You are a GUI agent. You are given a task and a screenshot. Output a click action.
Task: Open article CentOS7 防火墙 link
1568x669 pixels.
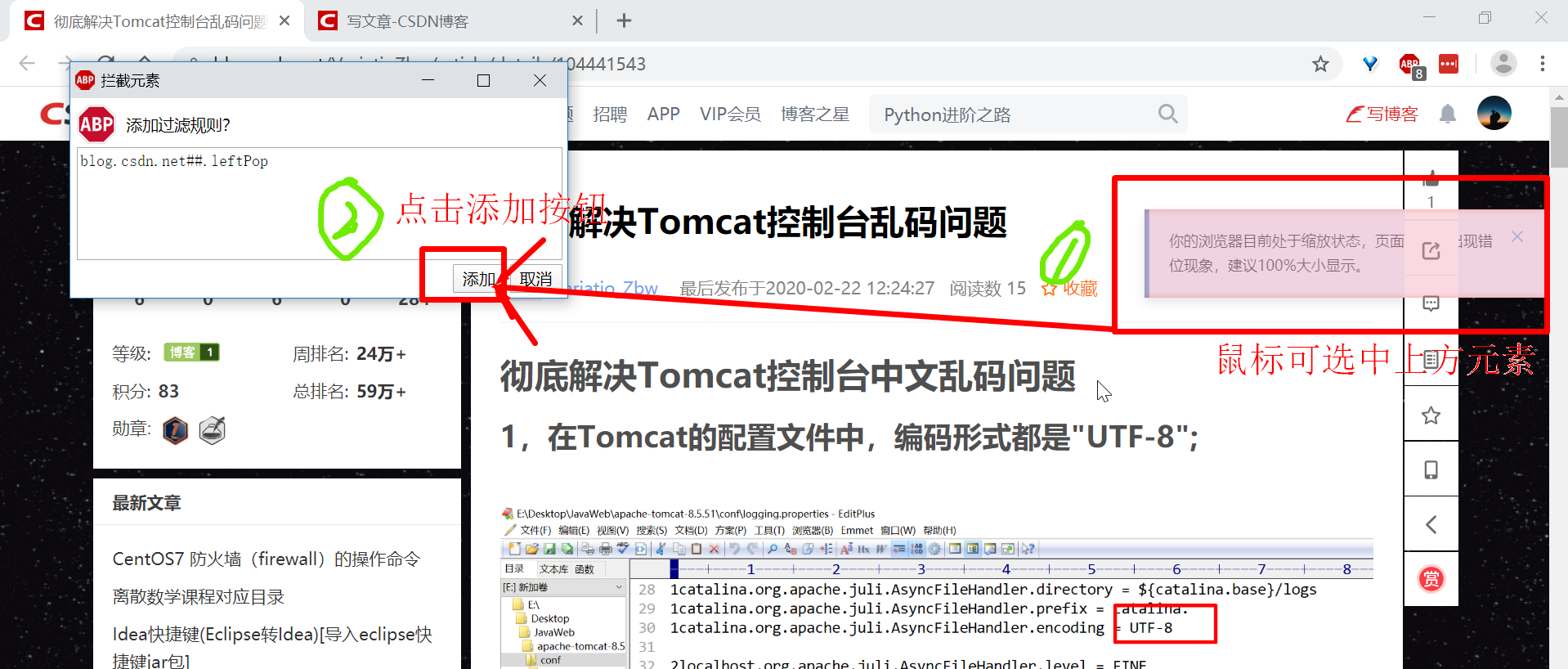click(267, 559)
